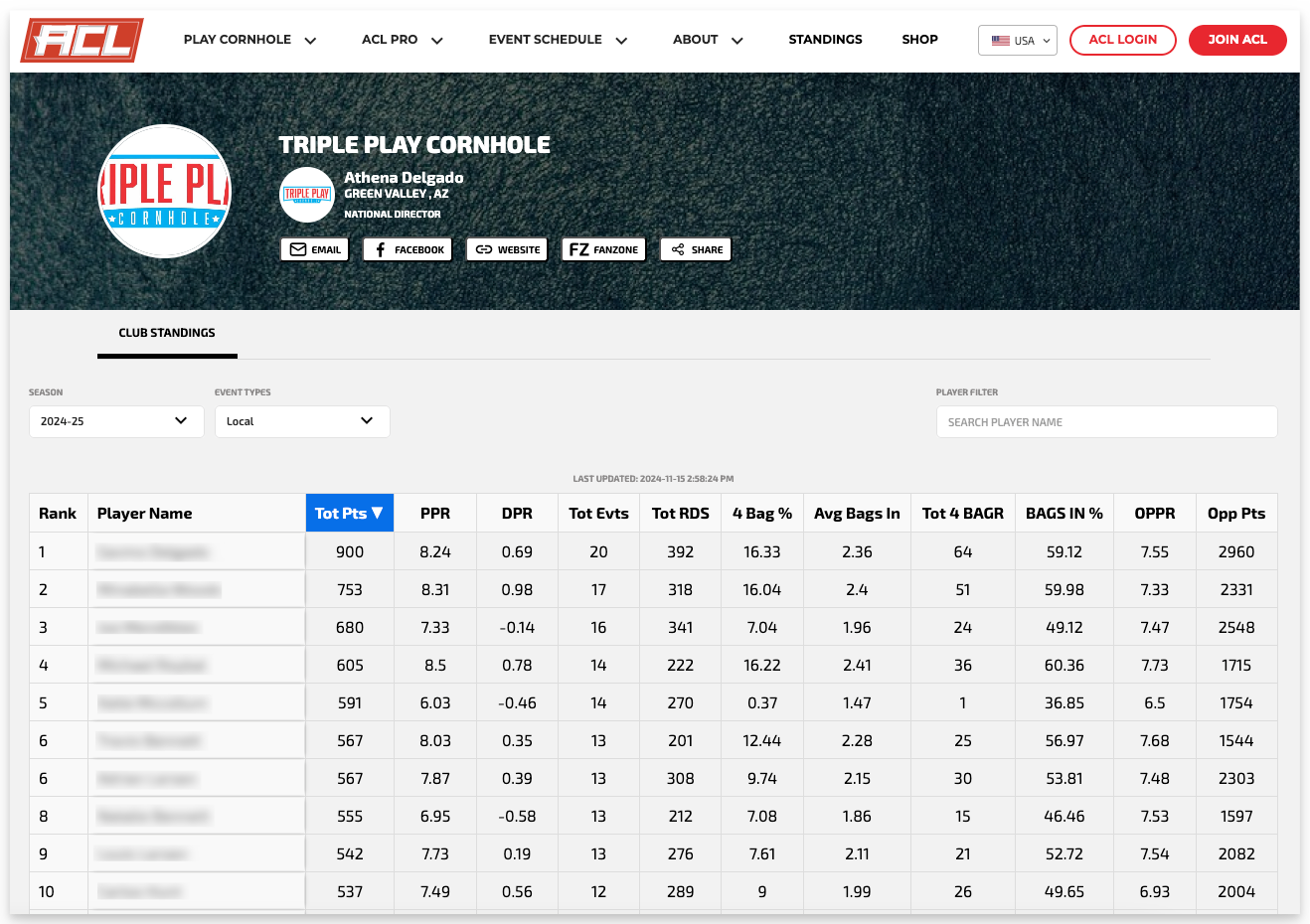This screenshot has height=924, width=1310.
Task: Click the Athena Delgado director name
Action: click(x=404, y=178)
